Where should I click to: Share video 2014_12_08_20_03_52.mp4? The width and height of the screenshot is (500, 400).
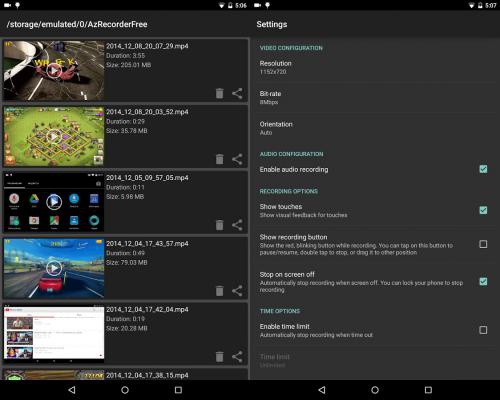tap(237, 159)
